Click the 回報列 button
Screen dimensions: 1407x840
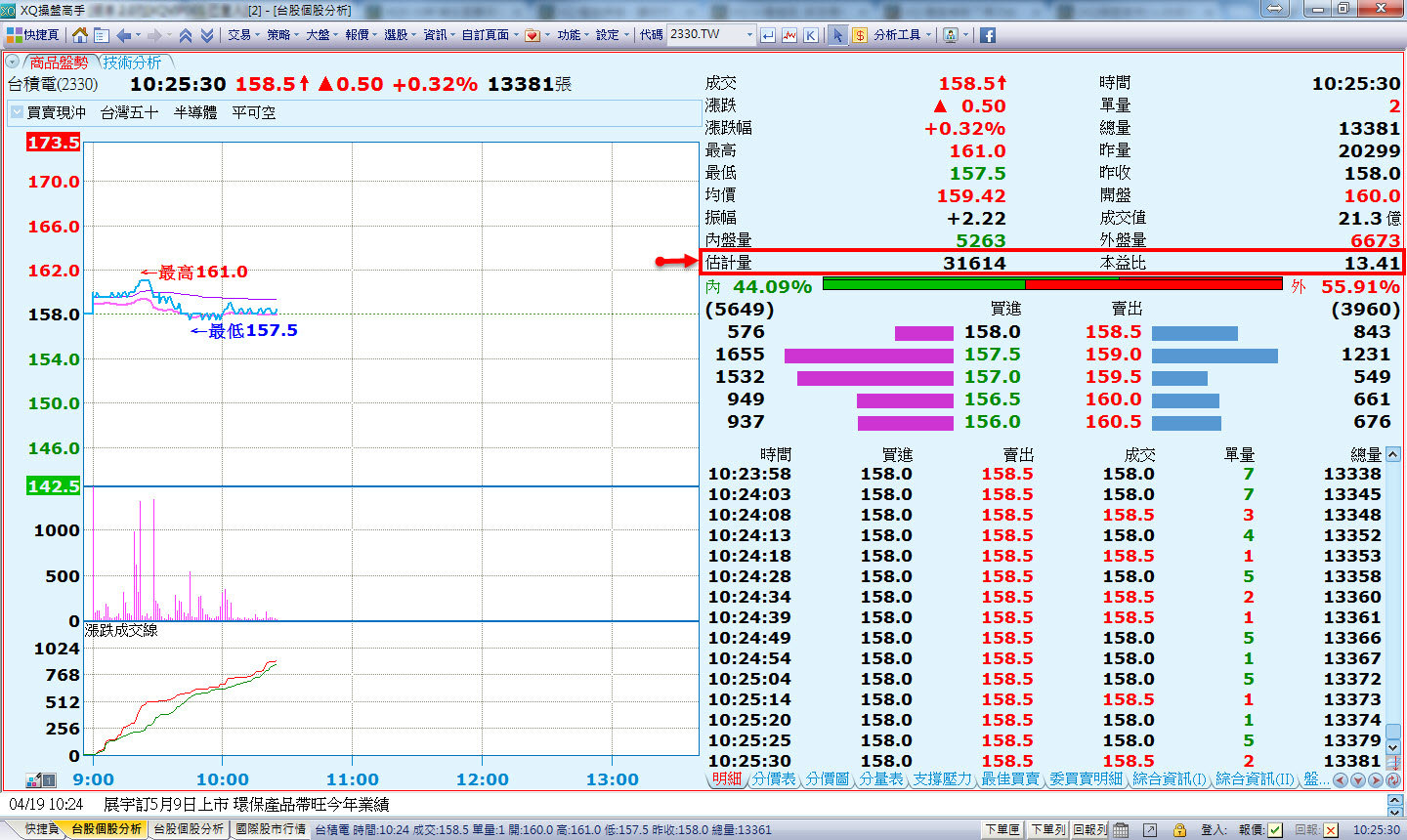pyautogui.click(x=1089, y=829)
